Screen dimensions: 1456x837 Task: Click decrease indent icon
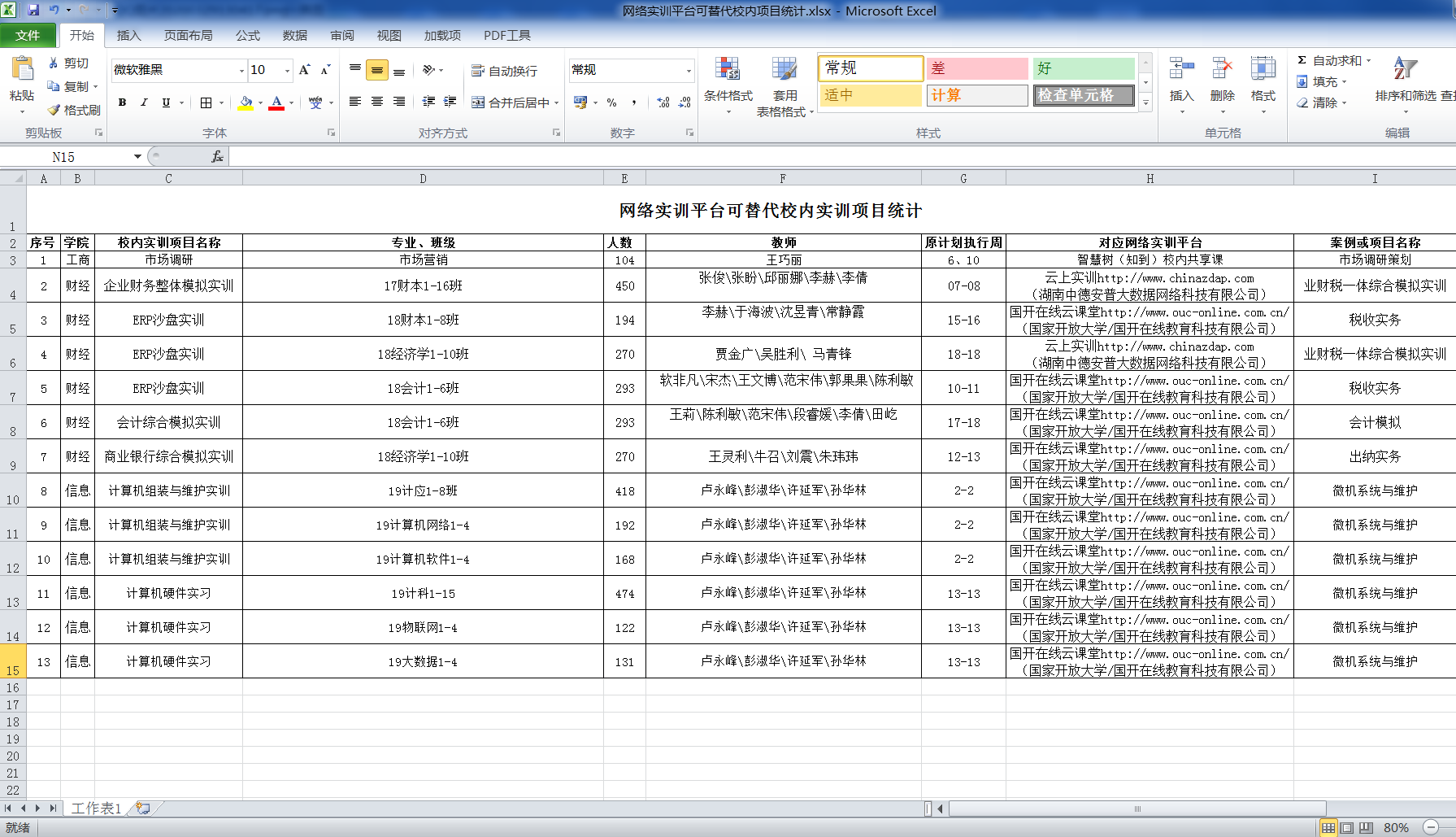[428, 102]
